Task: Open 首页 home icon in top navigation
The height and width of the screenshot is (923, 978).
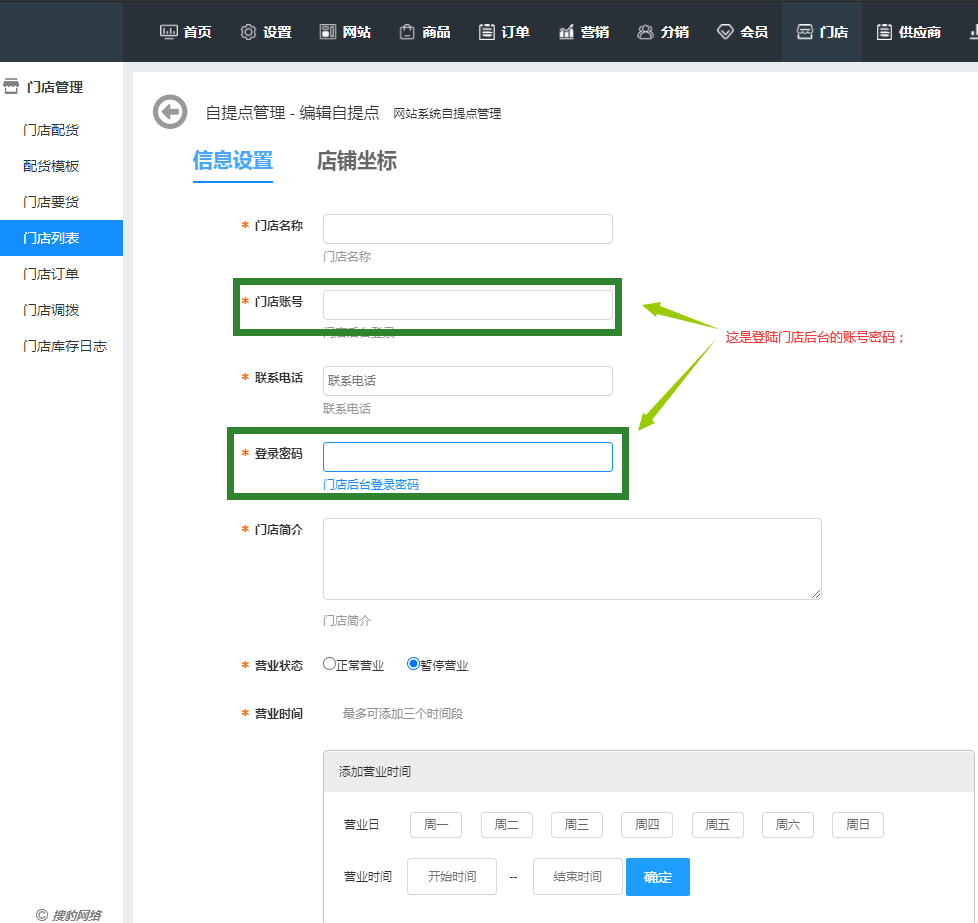Action: pyautogui.click(x=169, y=32)
